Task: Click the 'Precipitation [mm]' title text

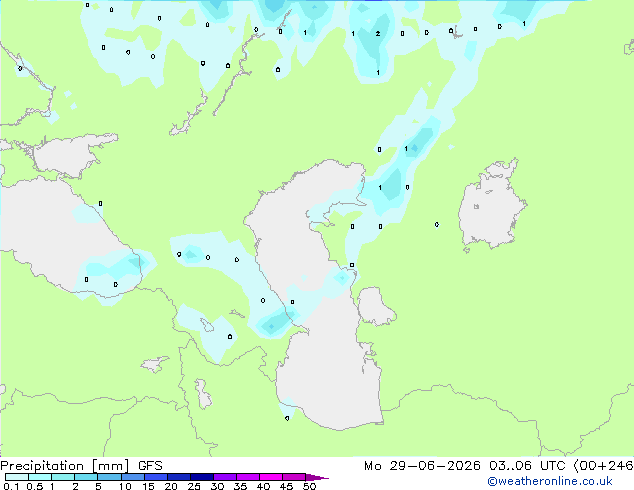Action: click(x=65, y=466)
